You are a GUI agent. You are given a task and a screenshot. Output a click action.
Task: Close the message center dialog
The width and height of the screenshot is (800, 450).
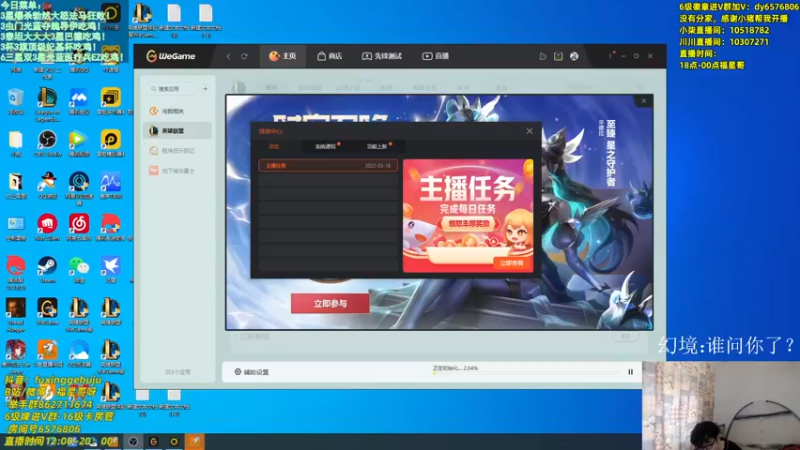(x=529, y=131)
